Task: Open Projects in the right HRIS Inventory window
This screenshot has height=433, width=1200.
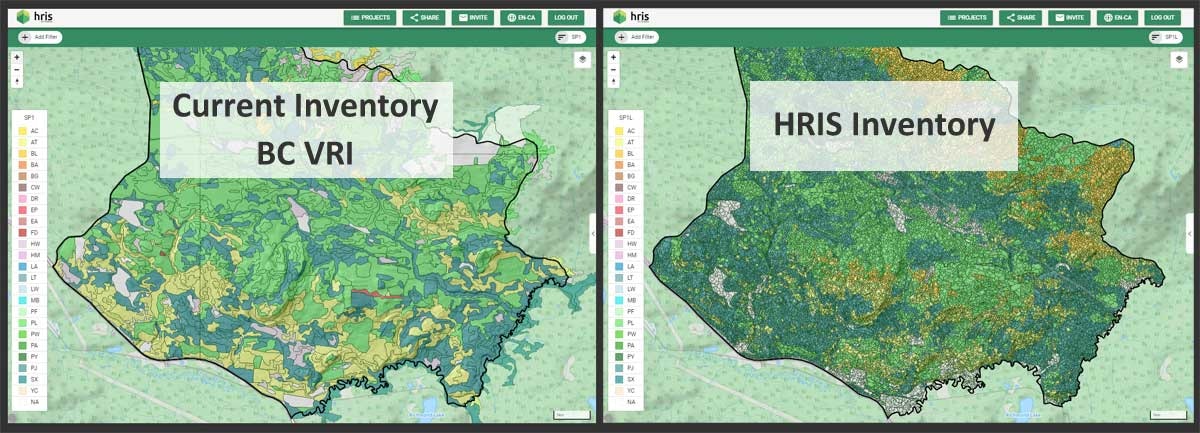Action: pos(966,17)
